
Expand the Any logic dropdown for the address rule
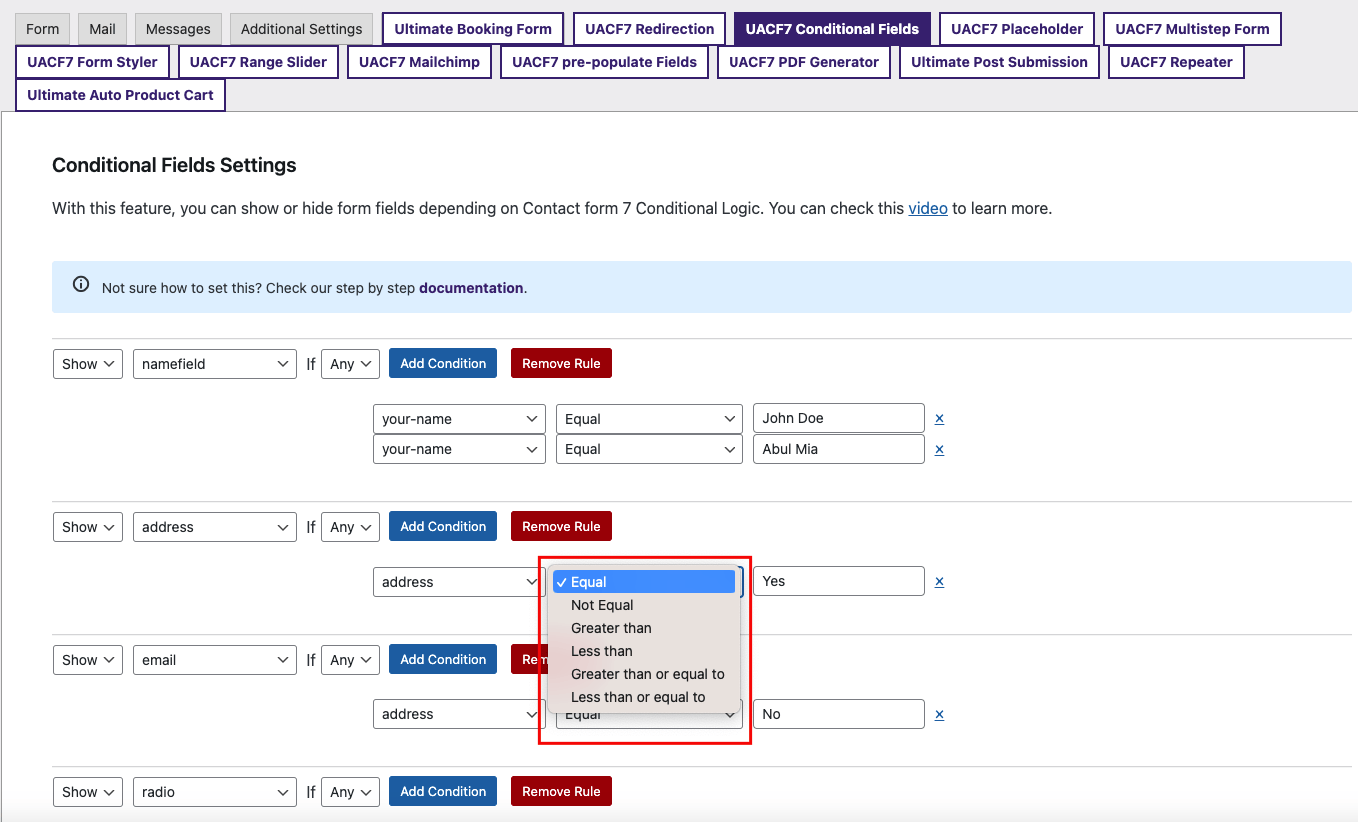[x=349, y=527]
